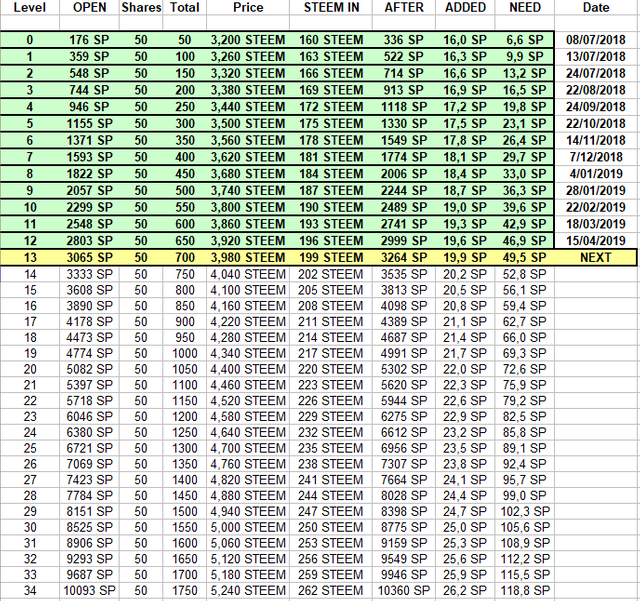Click the 1118 SP AFTER cell

(x=404, y=107)
